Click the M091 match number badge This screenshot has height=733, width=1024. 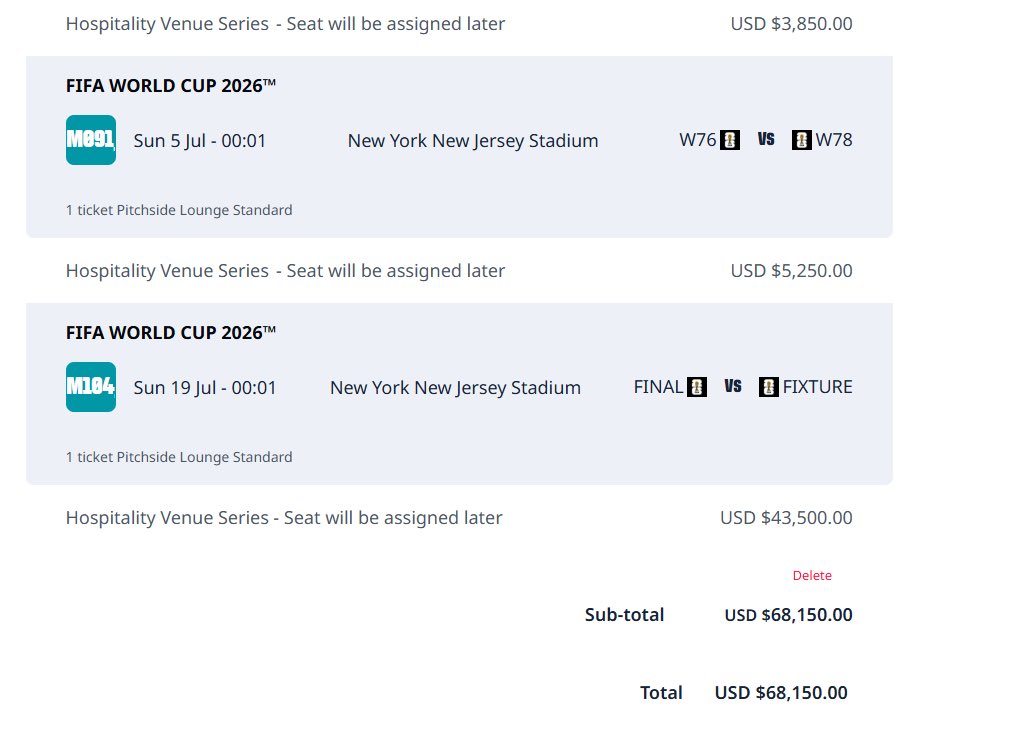91,140
